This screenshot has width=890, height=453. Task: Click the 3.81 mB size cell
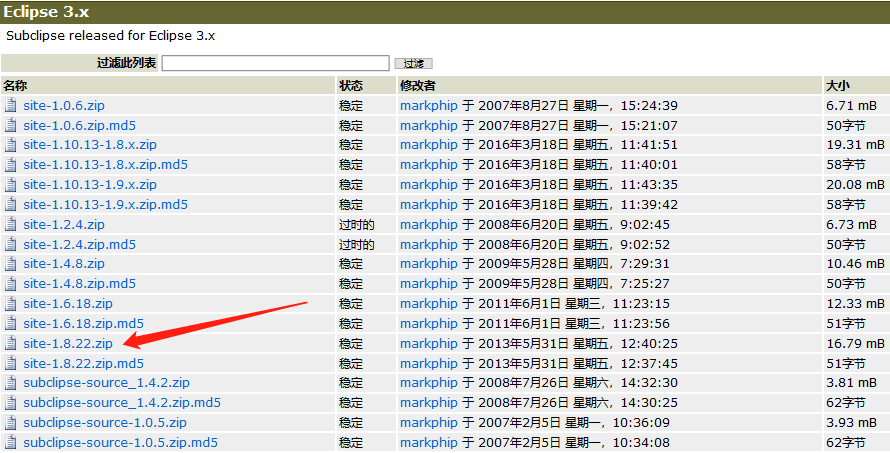point(851,383)
